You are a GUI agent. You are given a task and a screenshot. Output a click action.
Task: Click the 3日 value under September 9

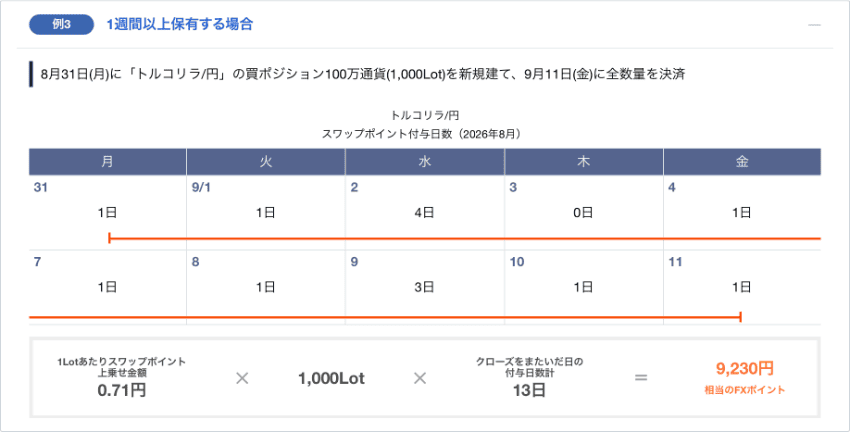click(x=424, y=287)
